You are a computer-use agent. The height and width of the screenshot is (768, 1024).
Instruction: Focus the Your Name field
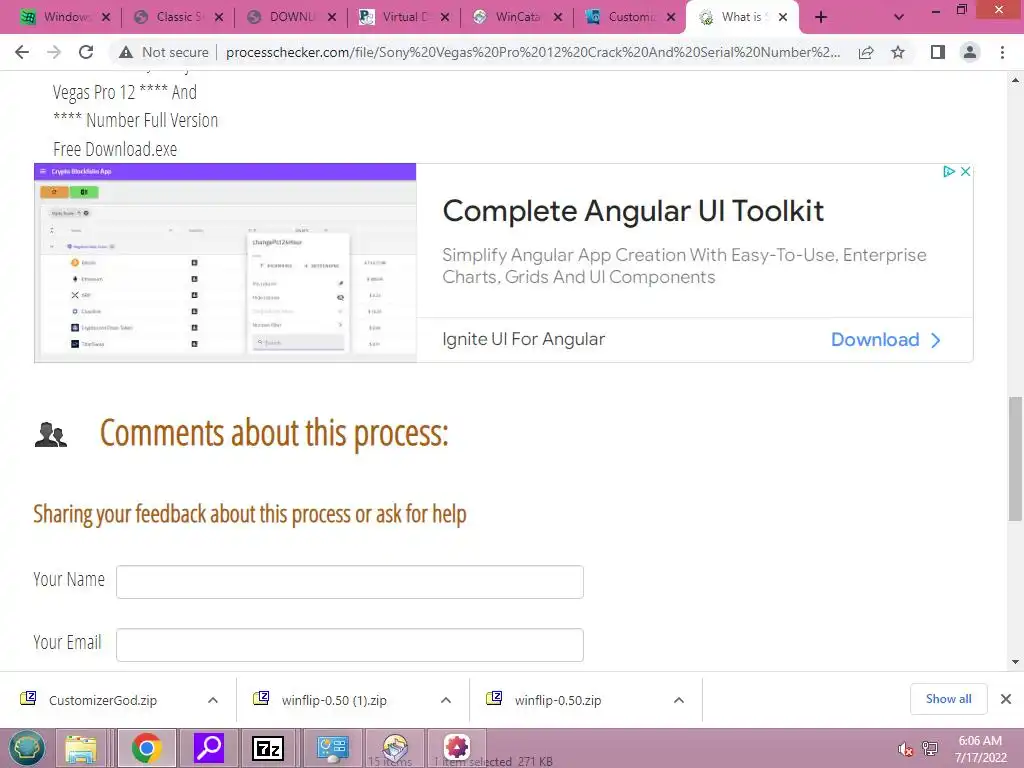(x=349, y=582)
